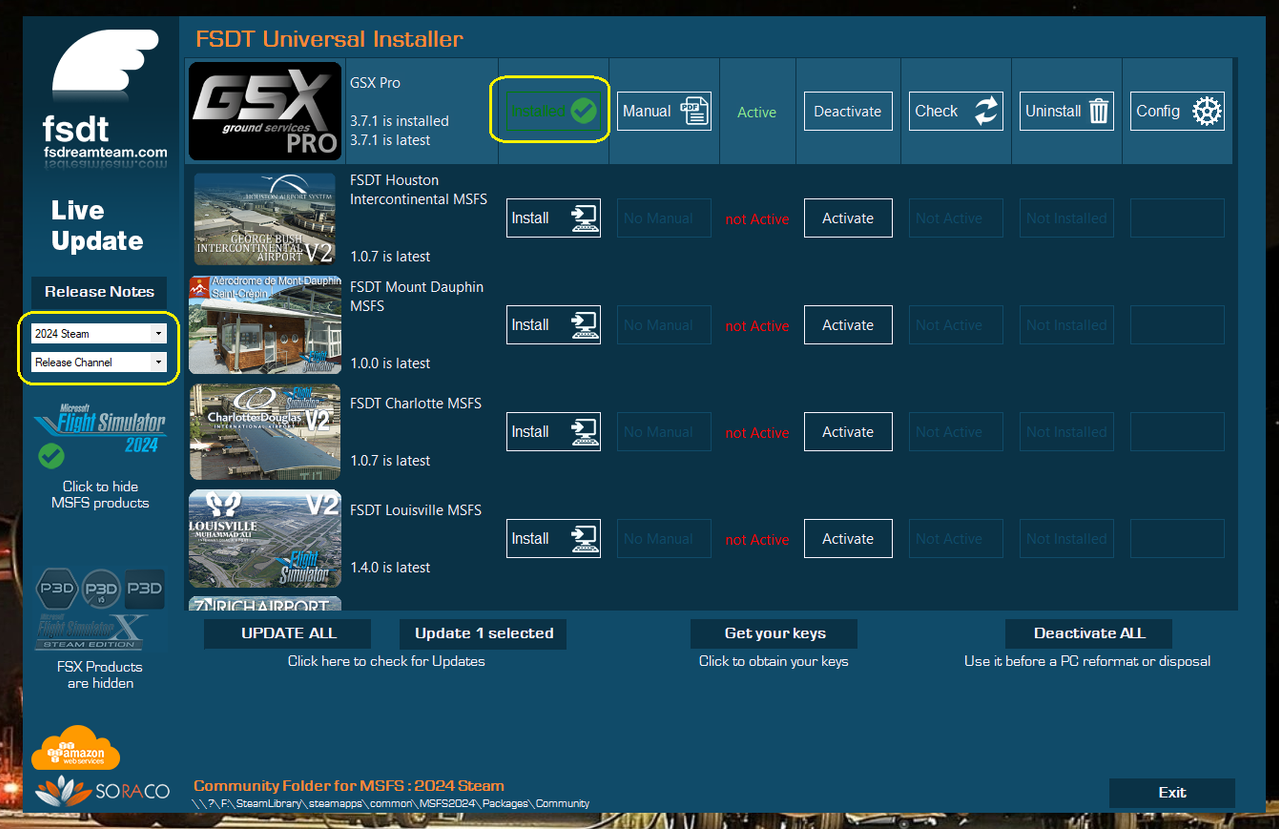Activate FSDT Louisville MSFS
Viewport: 1279px width, 829px height.
(848, 539)
